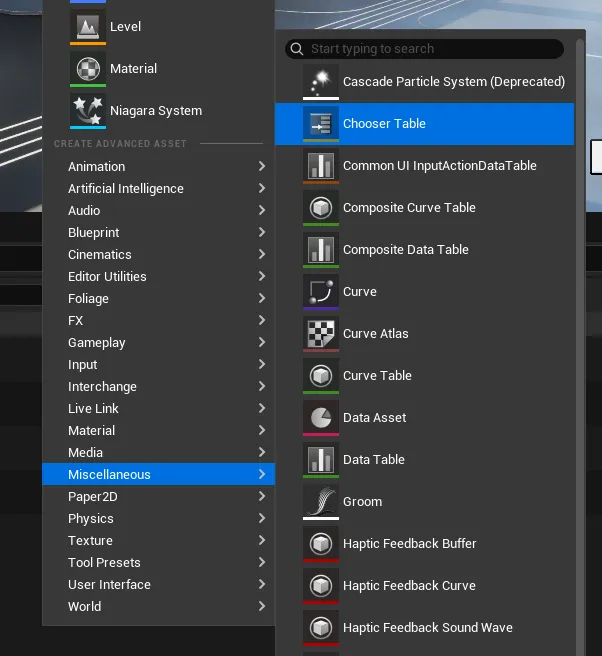Open the Texture category

pyautogui.click(x=159, y=541)
